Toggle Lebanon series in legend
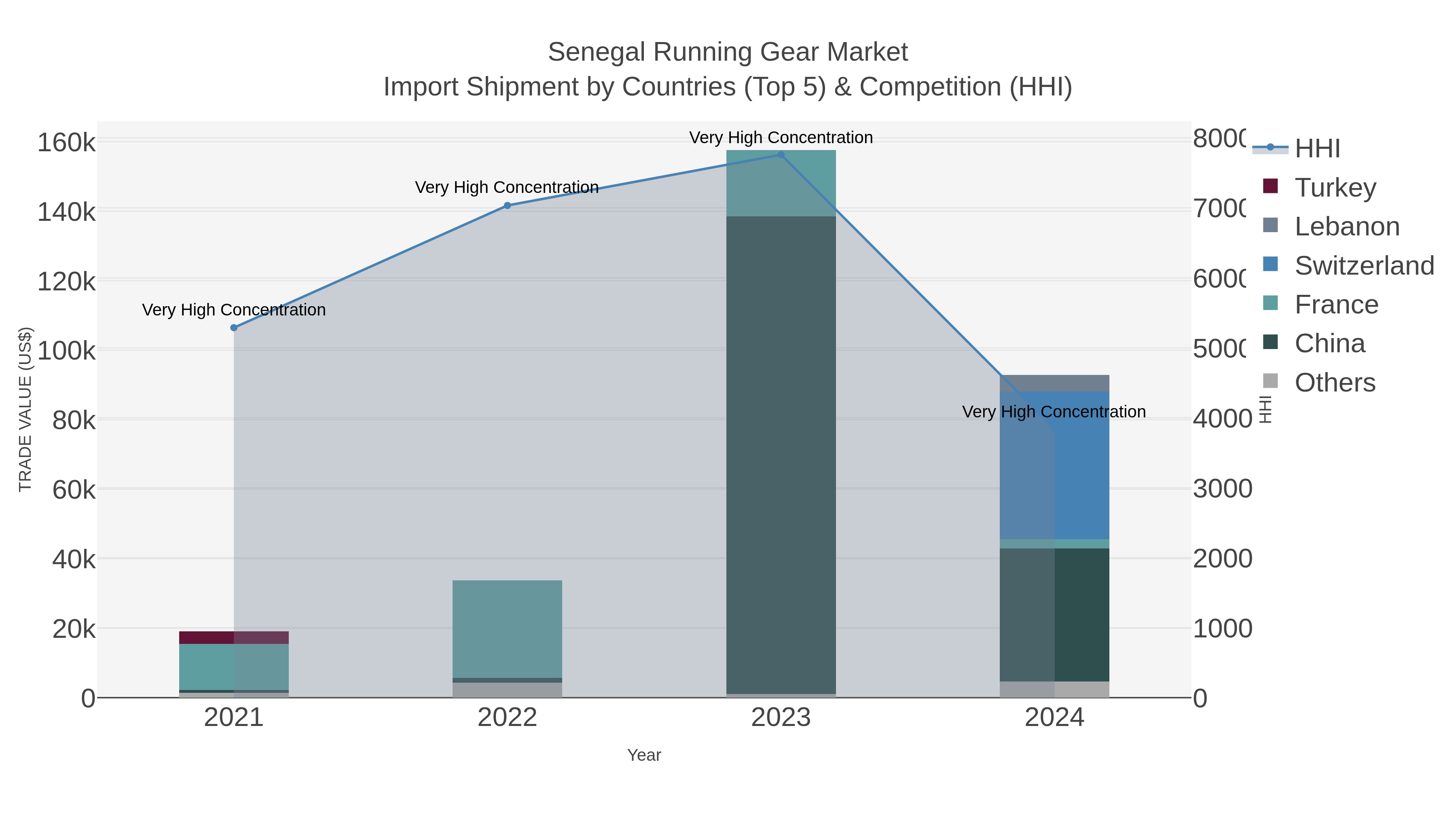Viewport: 1456px width, 819px height. tap(1331, 226)
